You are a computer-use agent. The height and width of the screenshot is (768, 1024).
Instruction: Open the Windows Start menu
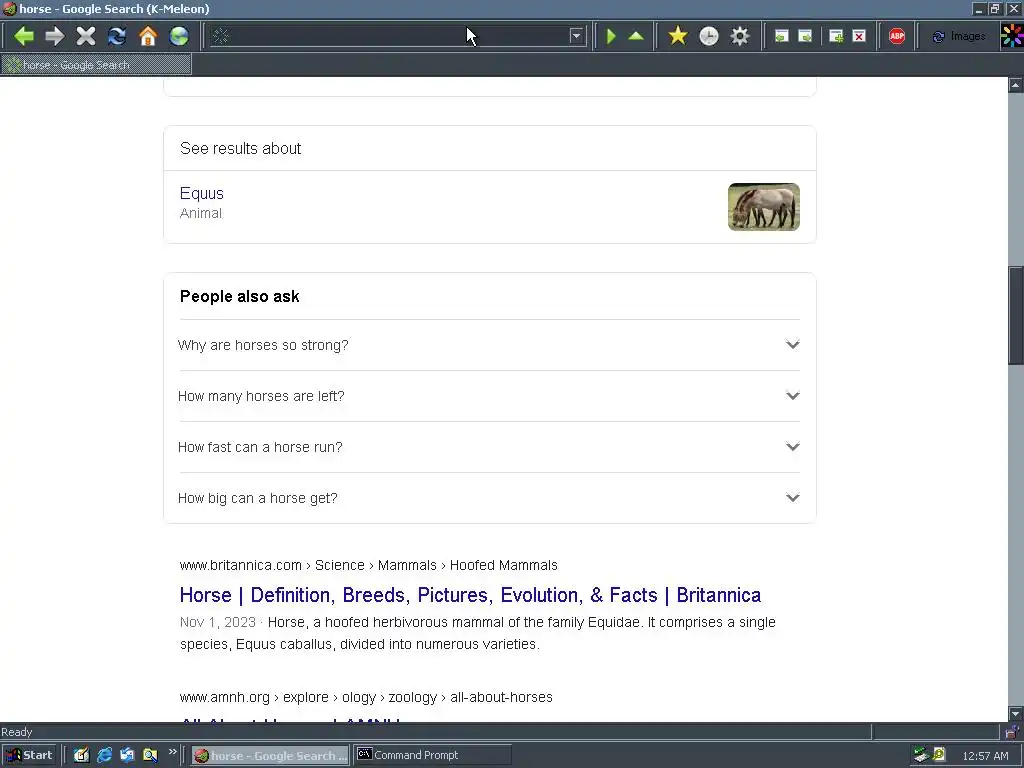[30, 755]
